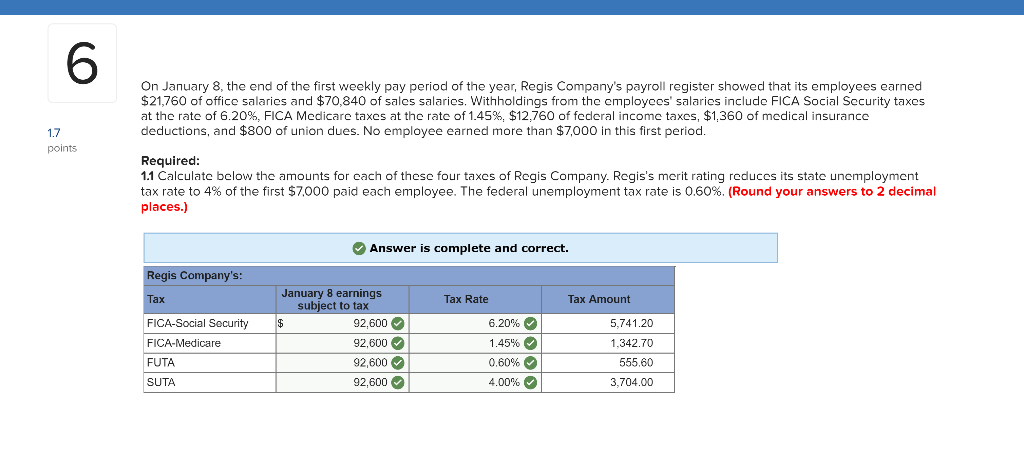Click check icon beside 4.00% tax rate
This screenshot has height=457, width=1024.
(530, 383)
